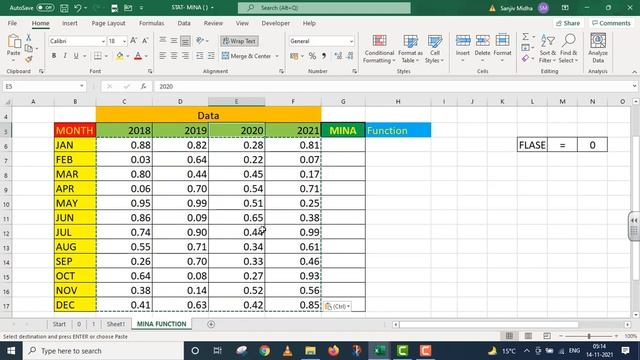640x360 pixels.
Task: Open Google Chrome from the taskbar
Action: [264, 351]
